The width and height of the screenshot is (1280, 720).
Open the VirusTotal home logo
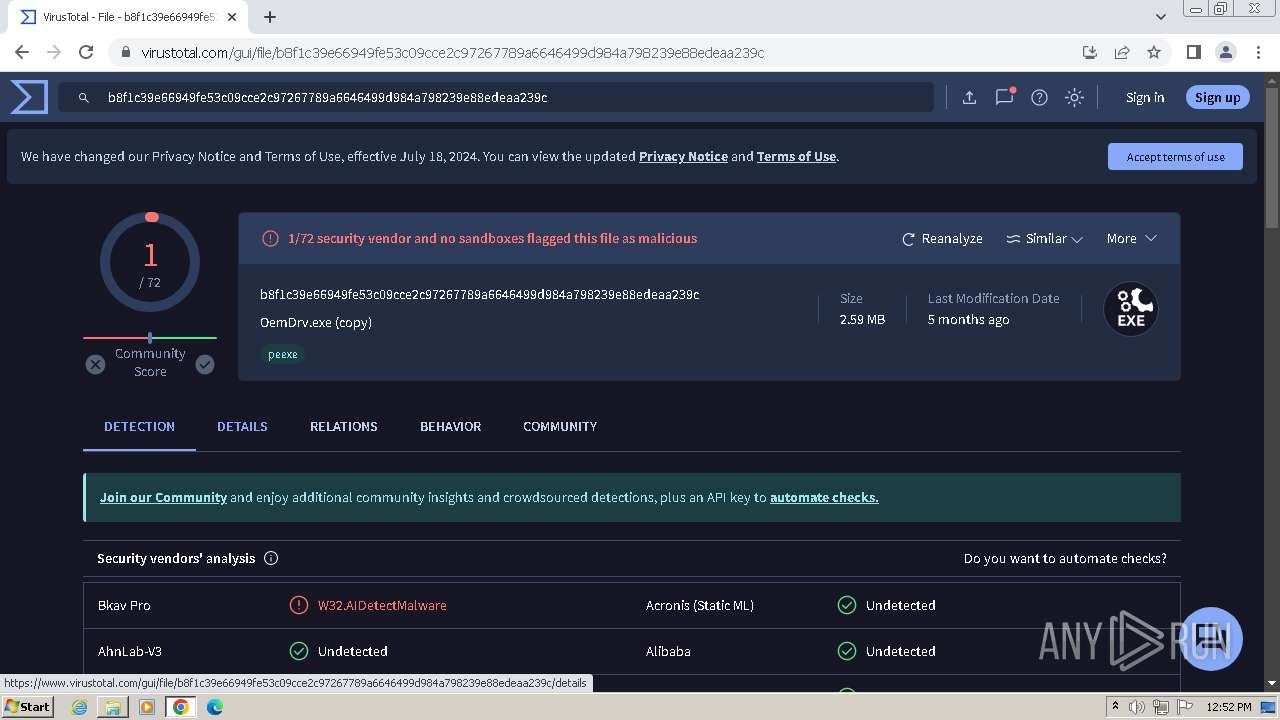tap(29, 97)
